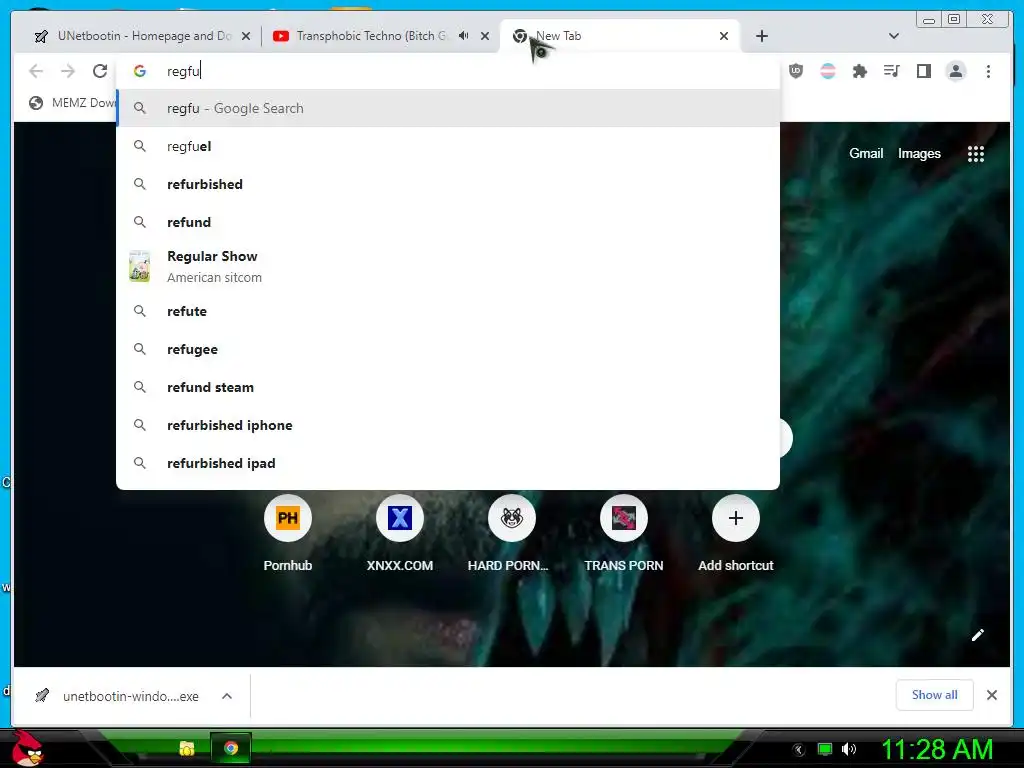Open a new tab with plus button
Image resolution: width=1024 pixels, height=768 pixels.
(x=761, y=36)
